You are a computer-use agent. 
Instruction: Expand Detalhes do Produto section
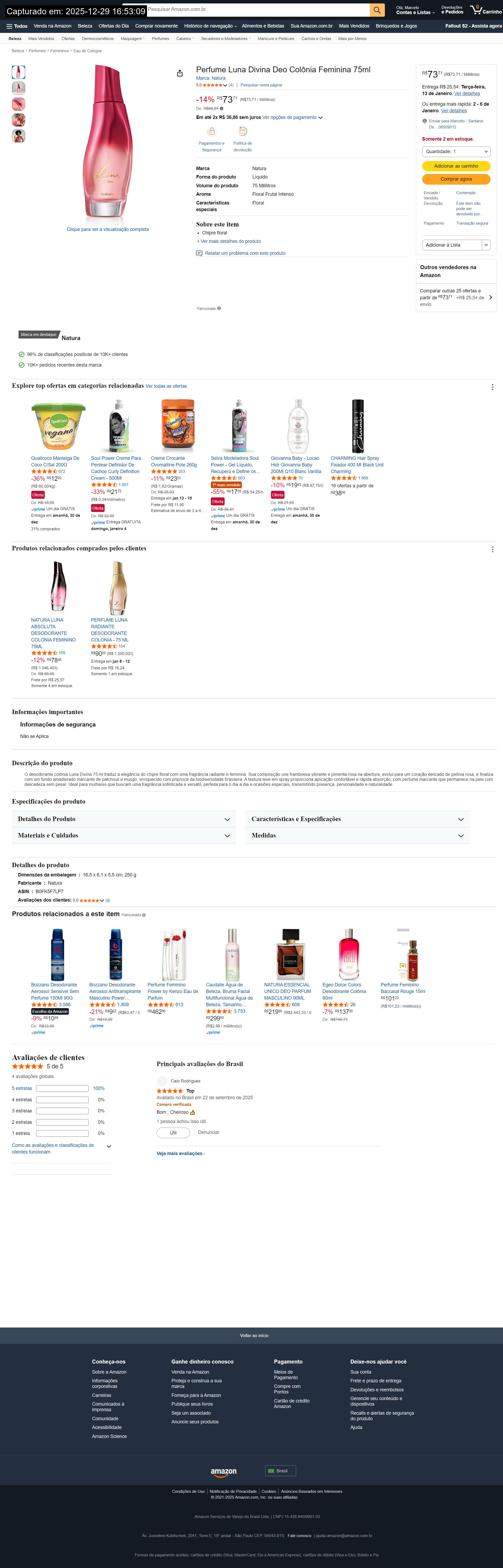(x=124, y=819)
